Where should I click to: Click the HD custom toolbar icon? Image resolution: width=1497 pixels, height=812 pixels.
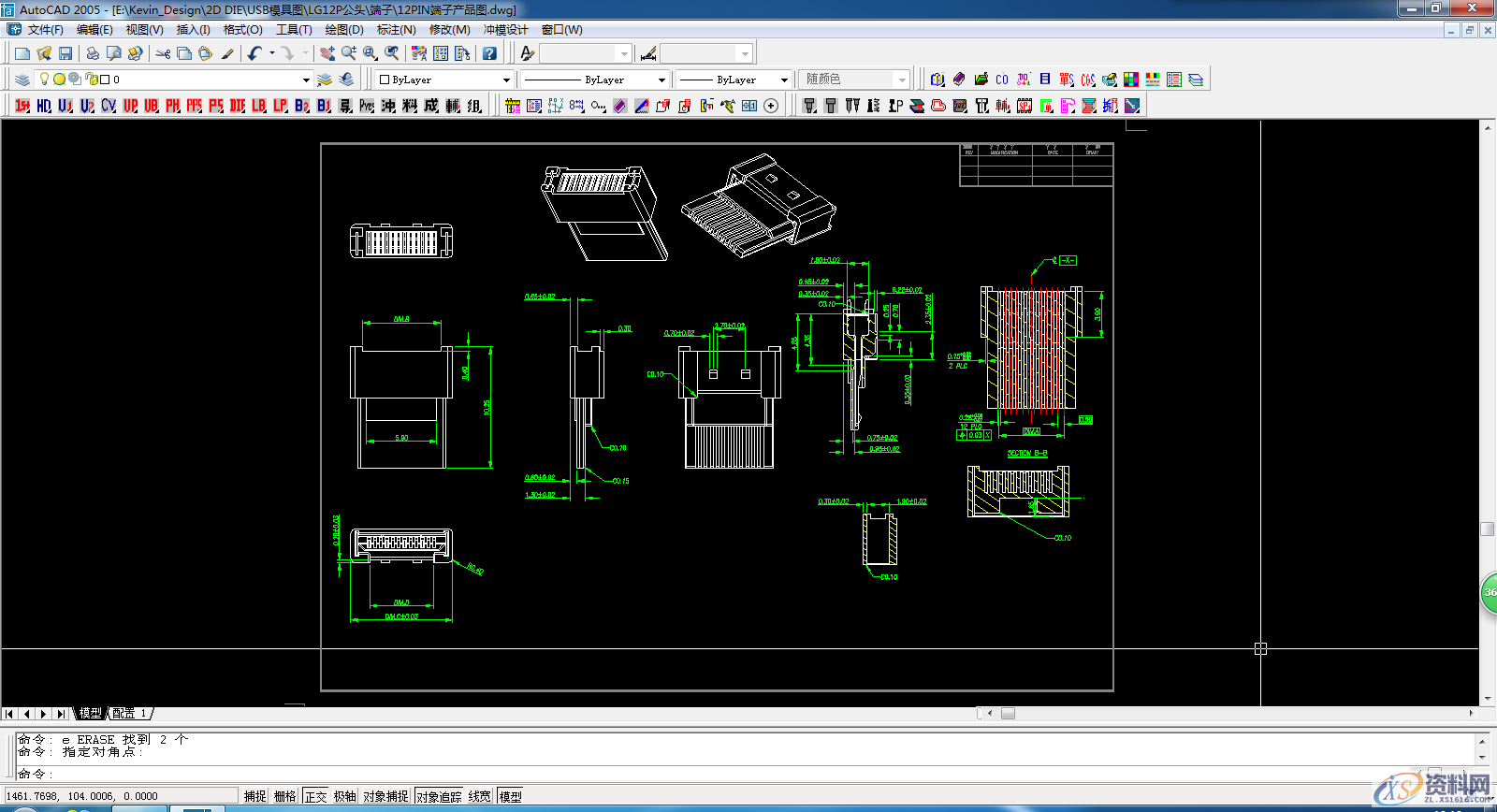tap(43, 106)
